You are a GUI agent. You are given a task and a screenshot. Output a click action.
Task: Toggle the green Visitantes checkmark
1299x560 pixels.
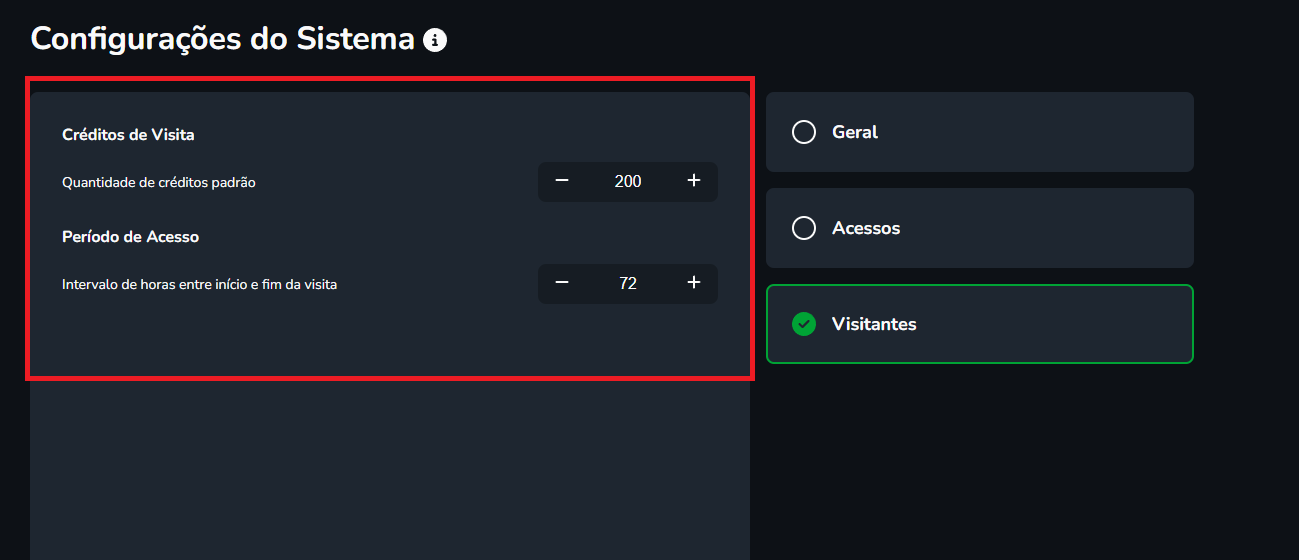(804, 324)
